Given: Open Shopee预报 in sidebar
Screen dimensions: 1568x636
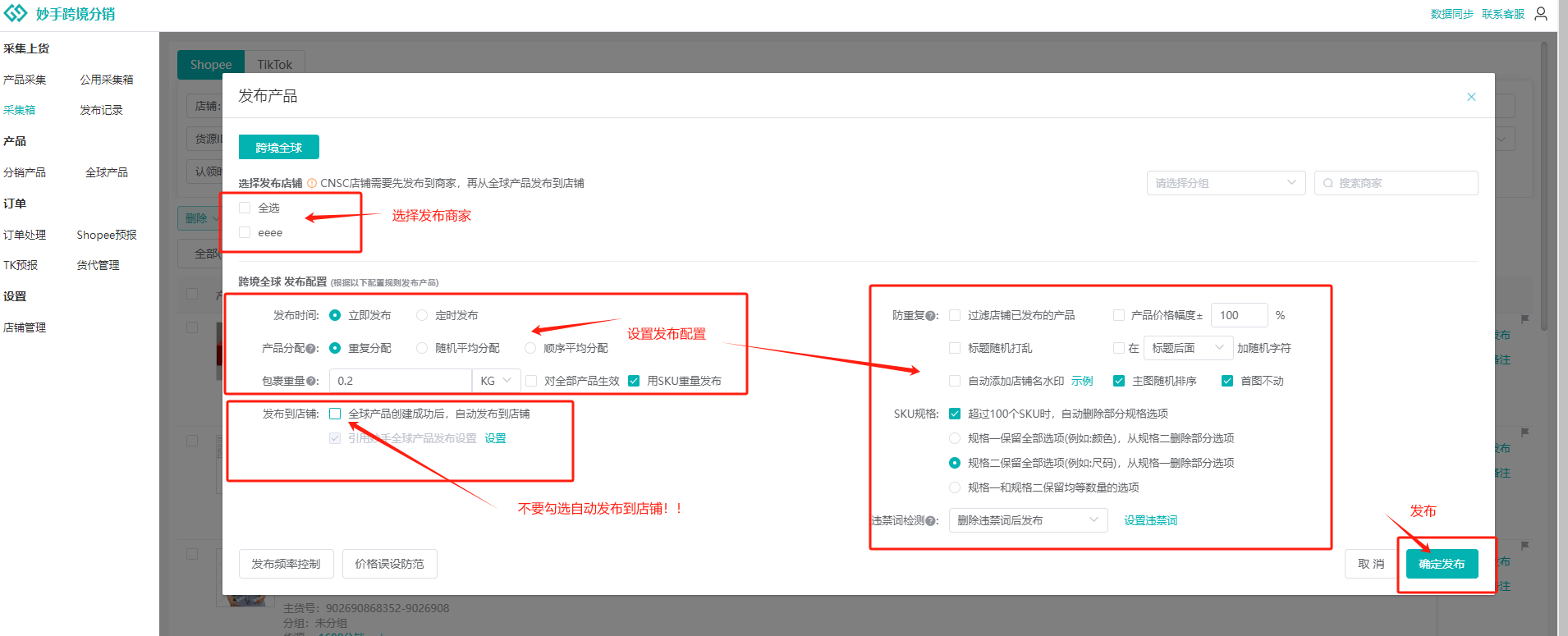Looking at the screenshot, I should click(x=107, y=235).
